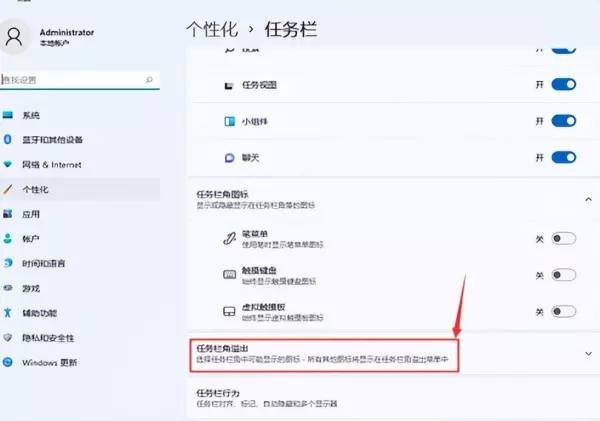
Task: Click the 笔菜单 label text
Action: pos(254,233)
